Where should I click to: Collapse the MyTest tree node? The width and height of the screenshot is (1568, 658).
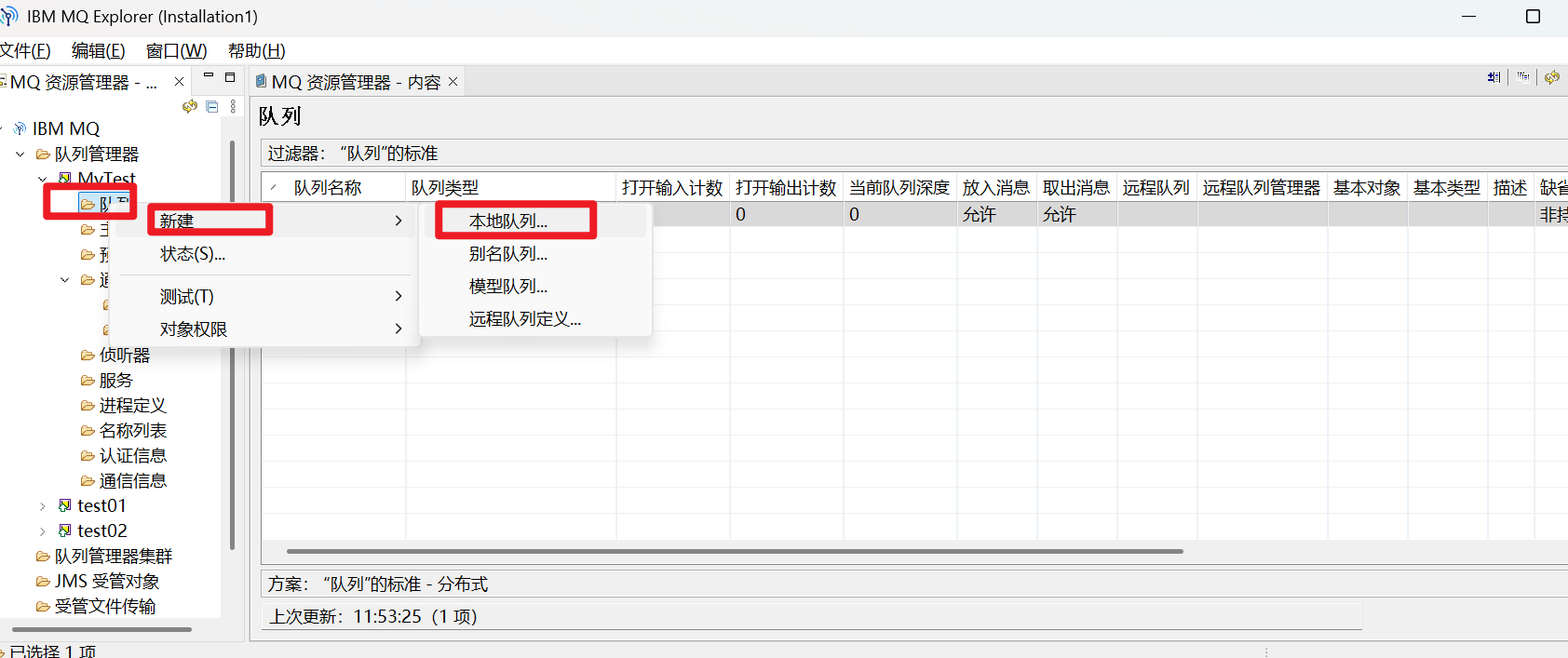coord(42,179)
